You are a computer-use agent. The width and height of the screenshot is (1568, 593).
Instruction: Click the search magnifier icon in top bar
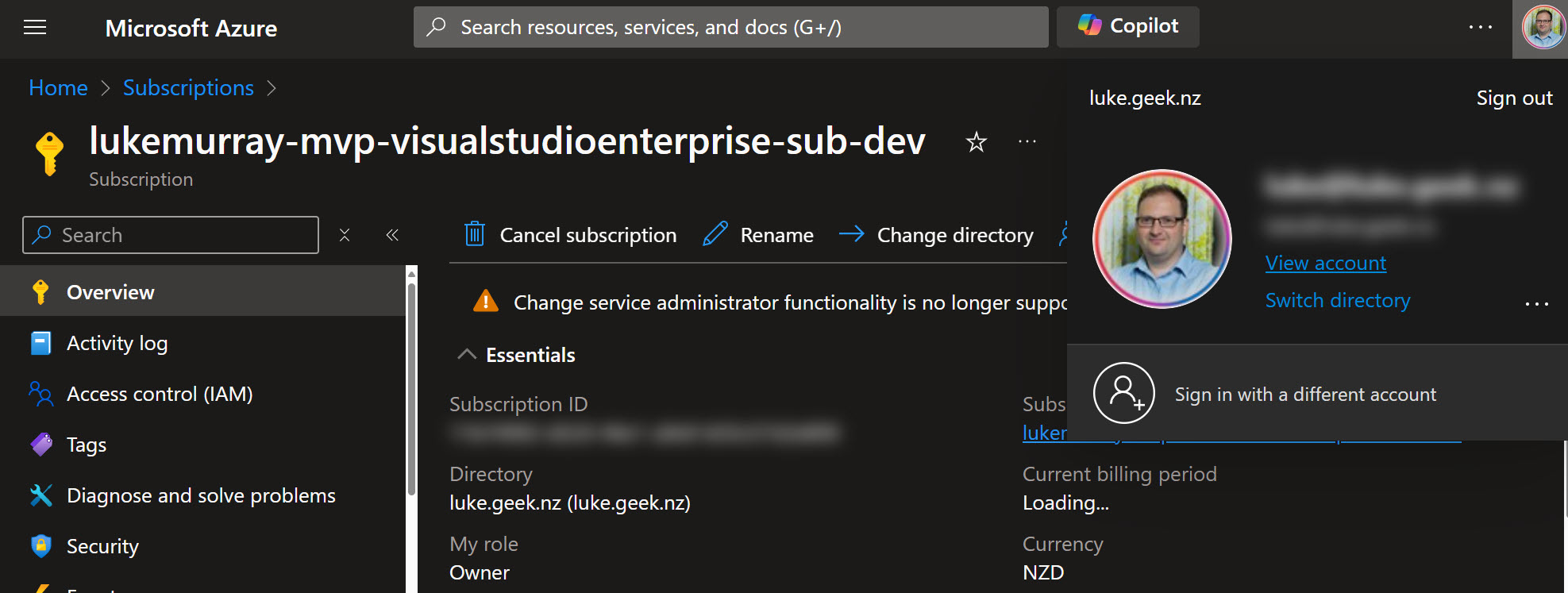click(x=436, y=26)
